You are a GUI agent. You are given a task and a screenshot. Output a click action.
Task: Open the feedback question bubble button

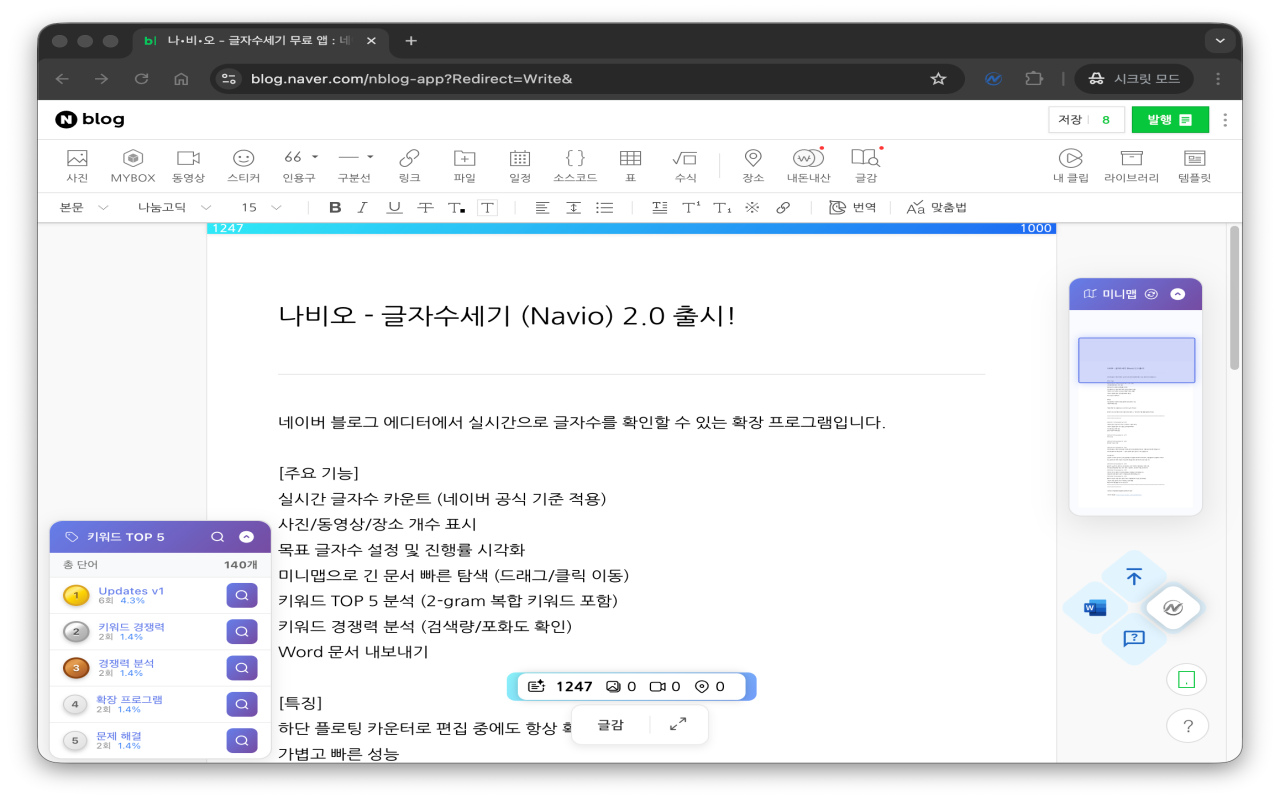[1134, 638]
